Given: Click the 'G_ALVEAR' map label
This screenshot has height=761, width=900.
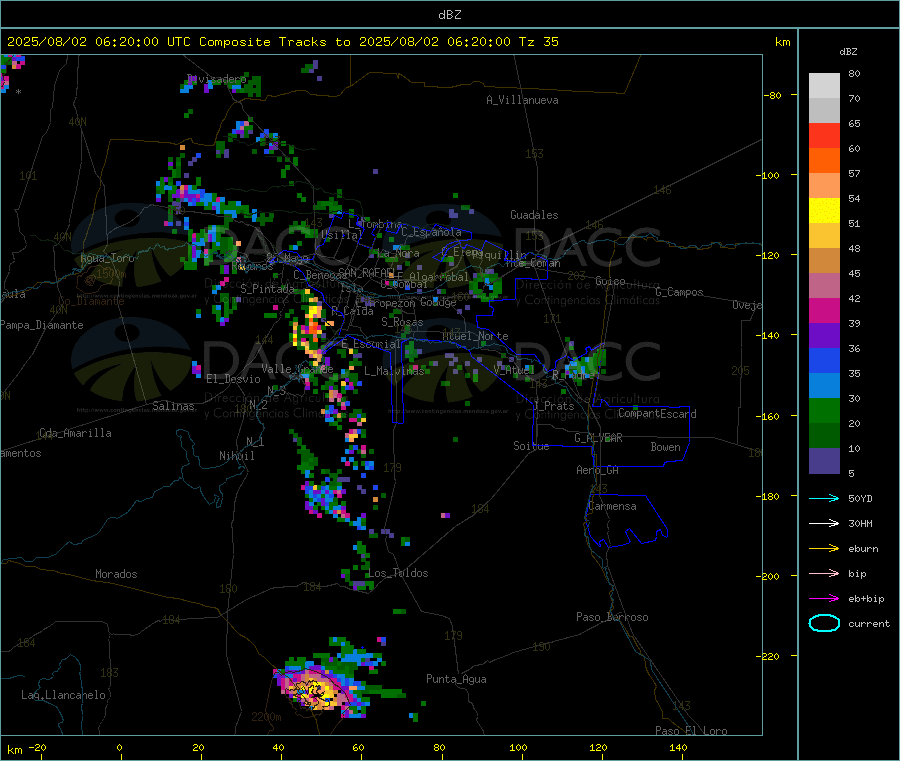Looking at the screenshot, I should (598, 438).
